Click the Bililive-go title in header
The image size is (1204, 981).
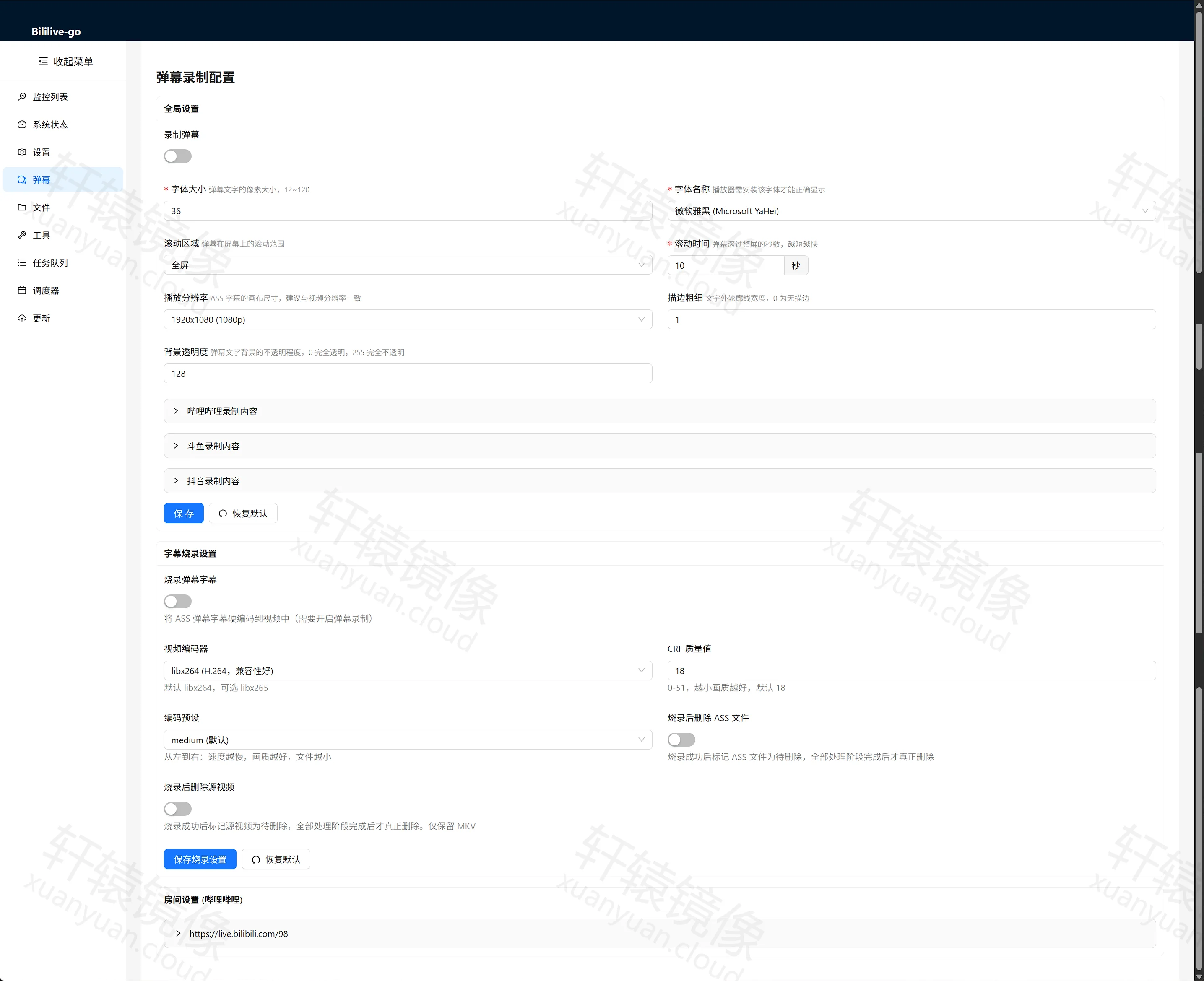(x=56, y=31)
